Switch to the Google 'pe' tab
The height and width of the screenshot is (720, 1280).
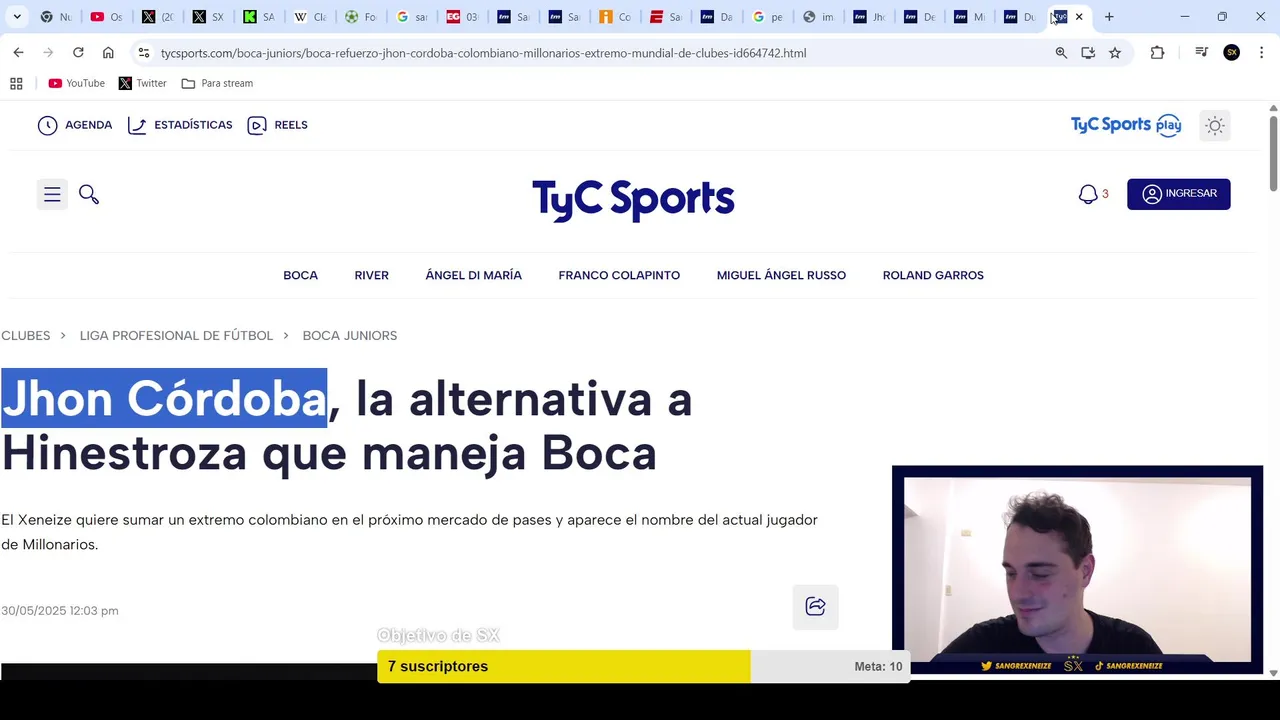(768, 17)
